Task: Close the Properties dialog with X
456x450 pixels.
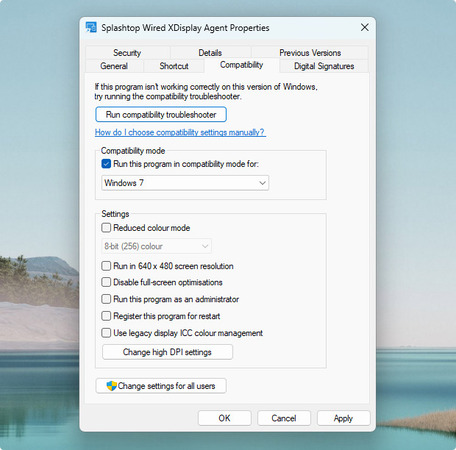Action: pyautogui.click(x=365, y=27)
